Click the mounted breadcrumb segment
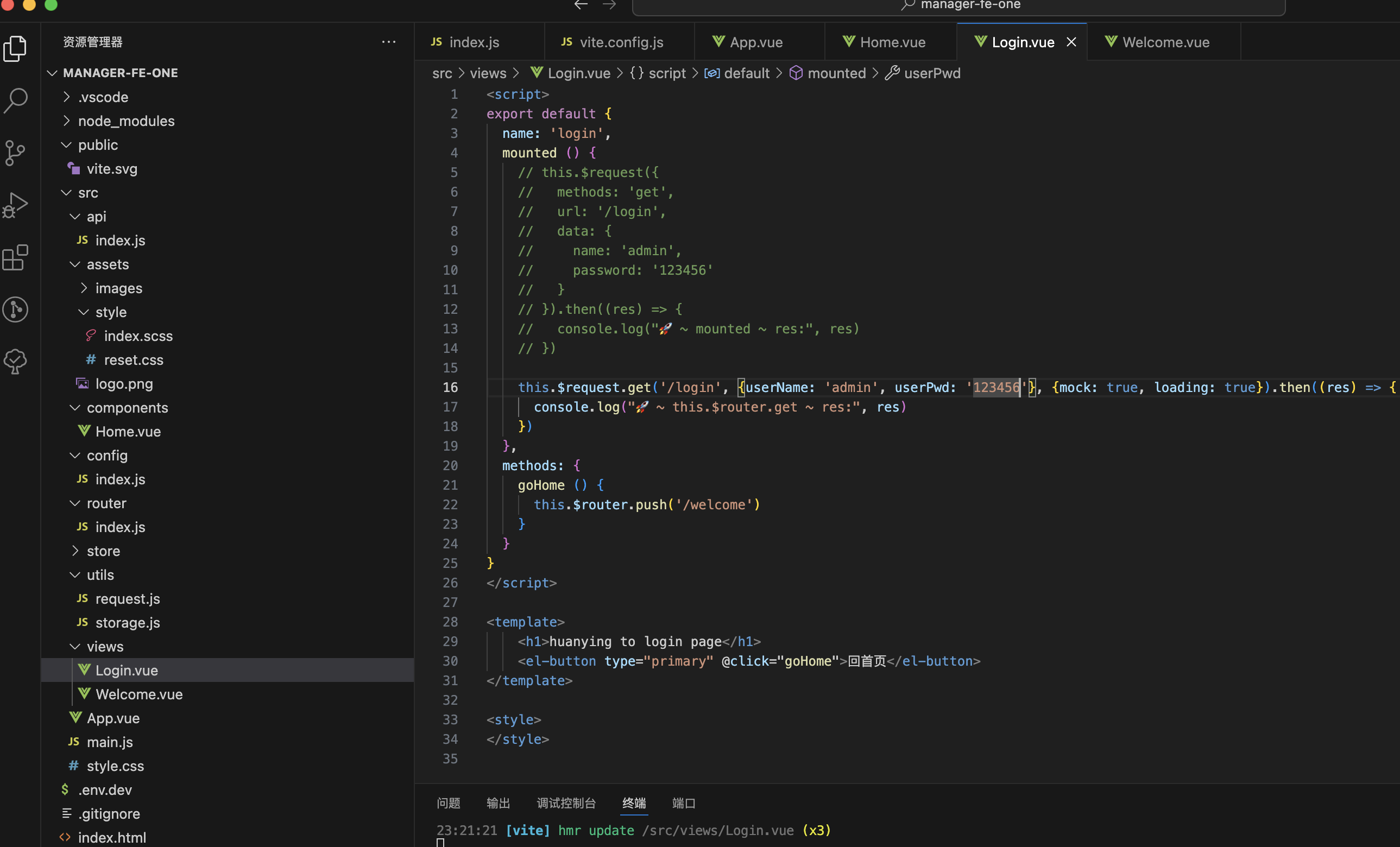This screenshot has width=1400, height=847. [x=827, y=73]
